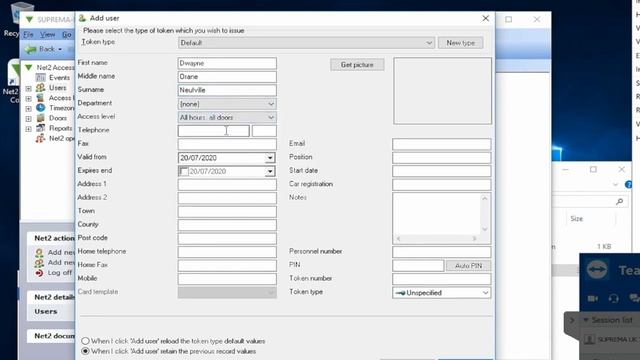Click the Log off icon in Net2 actions

pyautogui.click(x=39, y=273)
